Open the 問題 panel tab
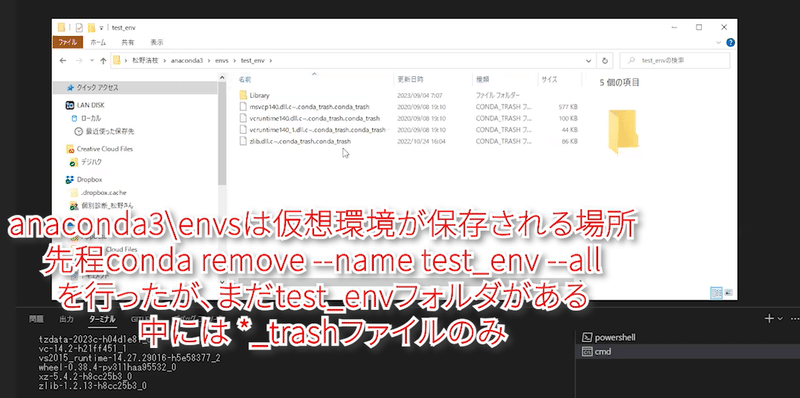Image resolution: width=800 pixels, height=398 pixels. pos(36,319)
